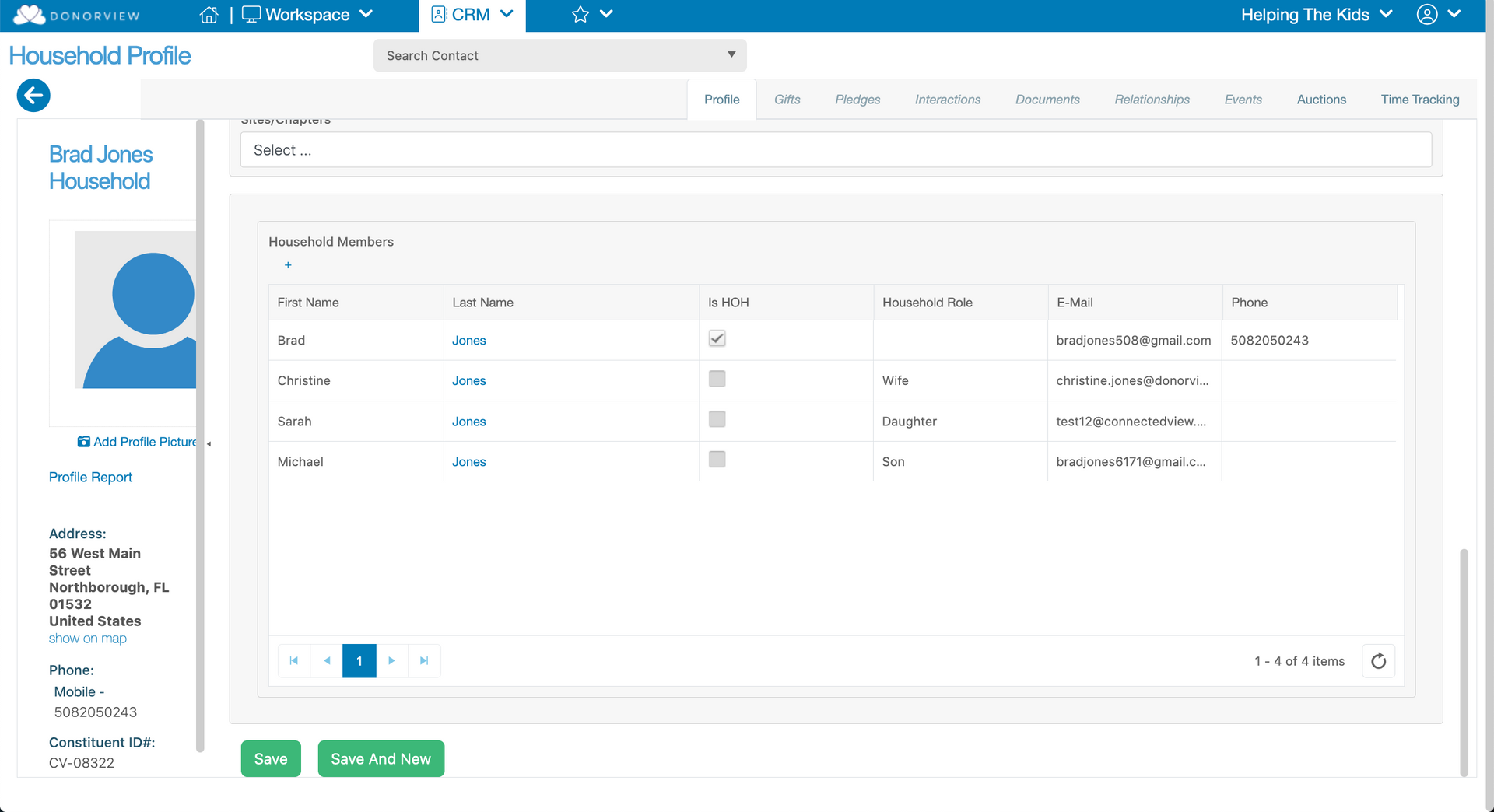Check Is HOH for Michael
The height and width of the screenshot is (812, 1494).
[x=717, y=460]
